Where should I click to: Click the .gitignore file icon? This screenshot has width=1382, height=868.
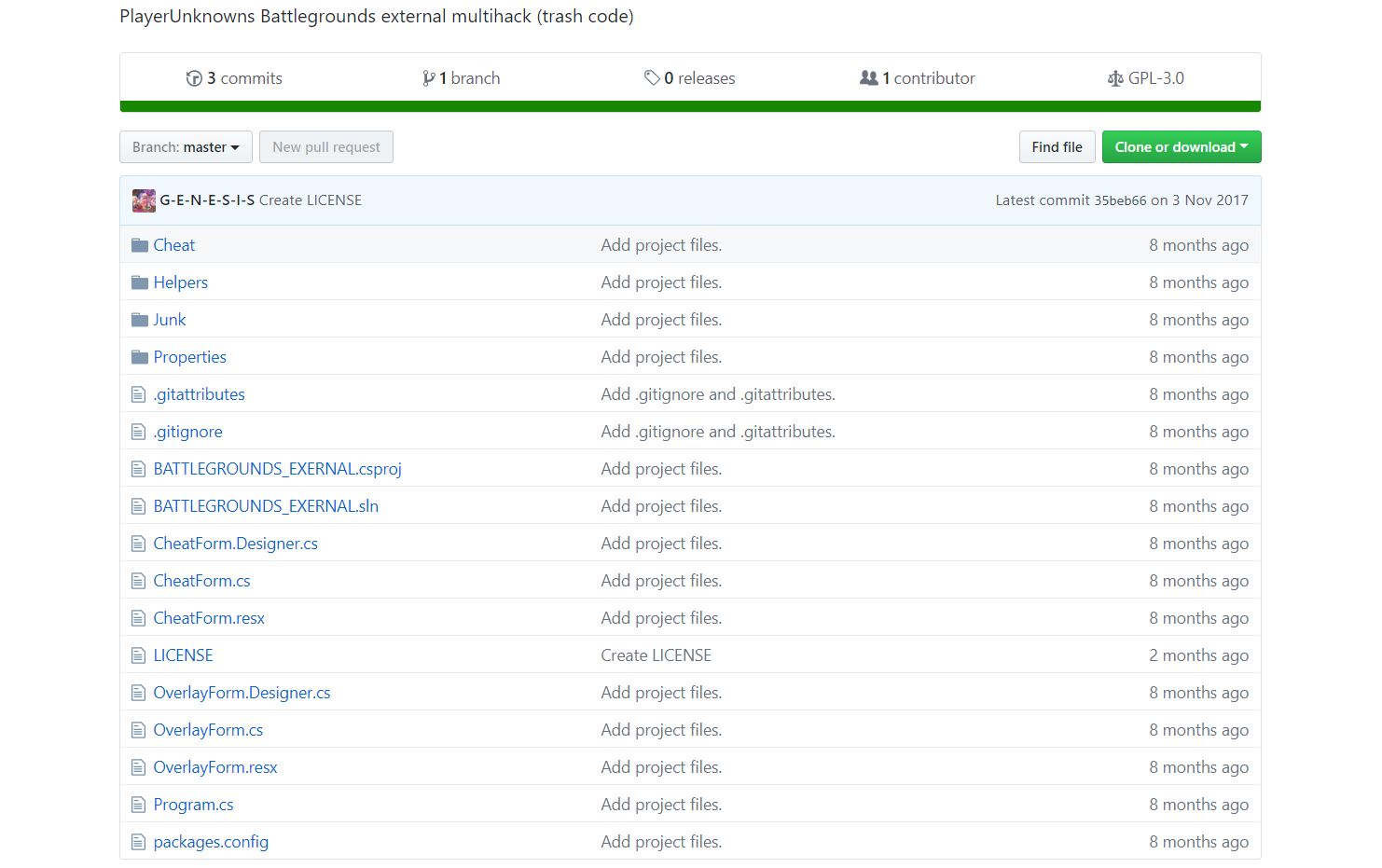coord(139,432)
